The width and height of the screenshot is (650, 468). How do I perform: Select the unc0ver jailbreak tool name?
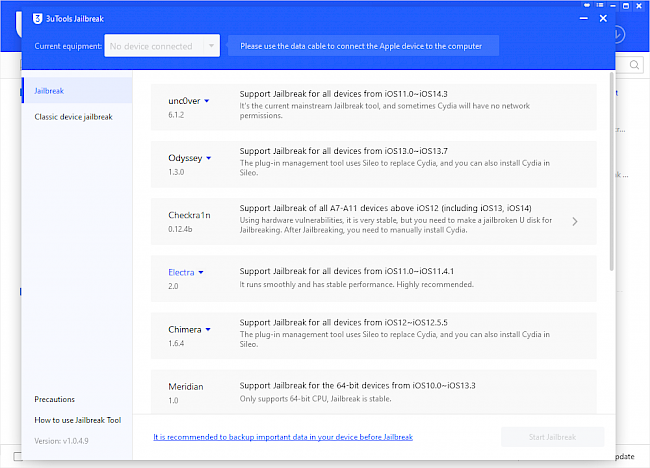point(184,101)
